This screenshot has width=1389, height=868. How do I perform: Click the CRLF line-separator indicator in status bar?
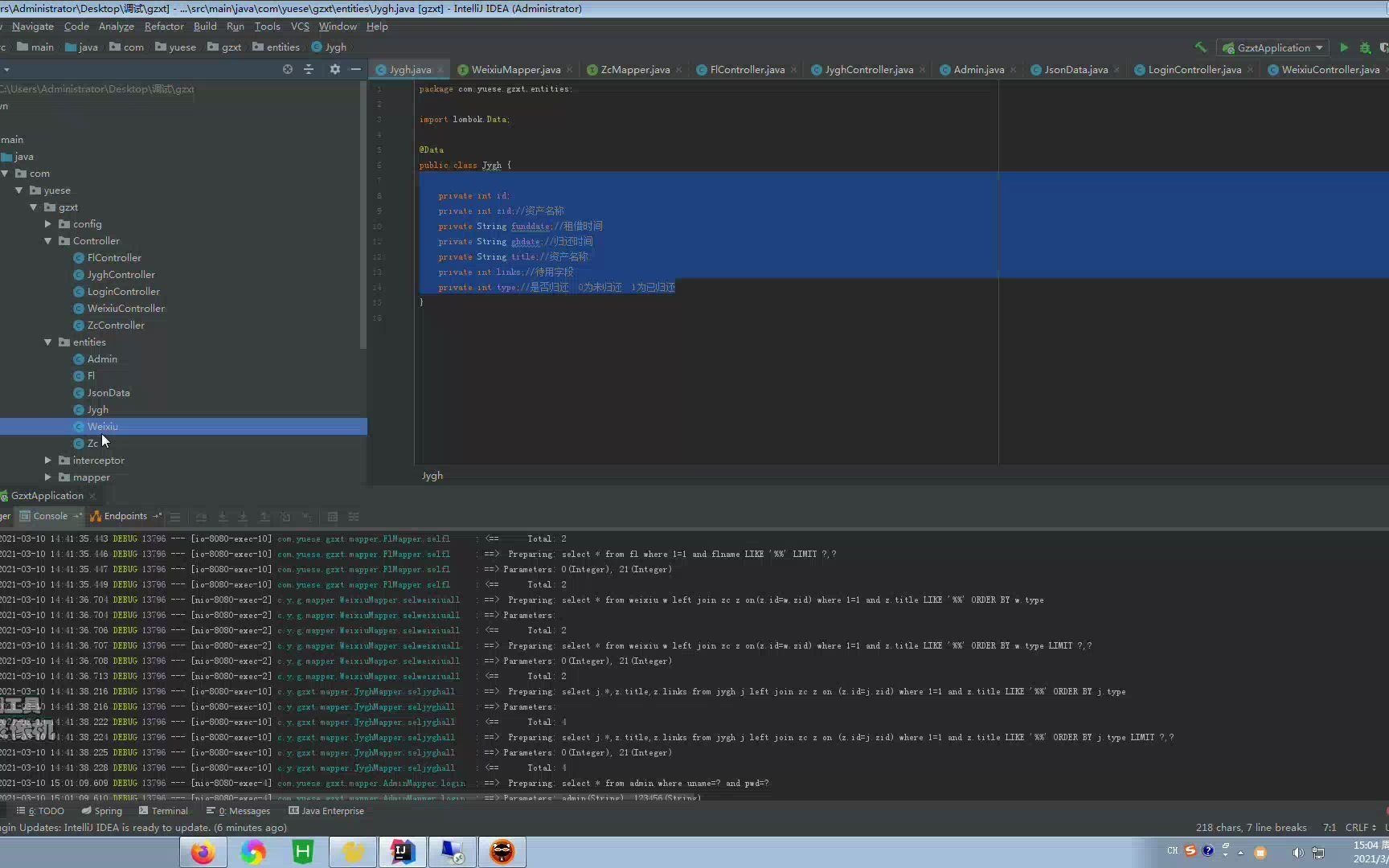[1358, 828]
